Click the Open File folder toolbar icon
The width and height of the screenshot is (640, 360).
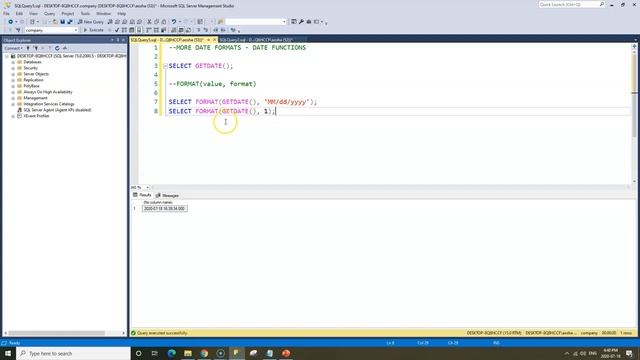pos(55,22)
